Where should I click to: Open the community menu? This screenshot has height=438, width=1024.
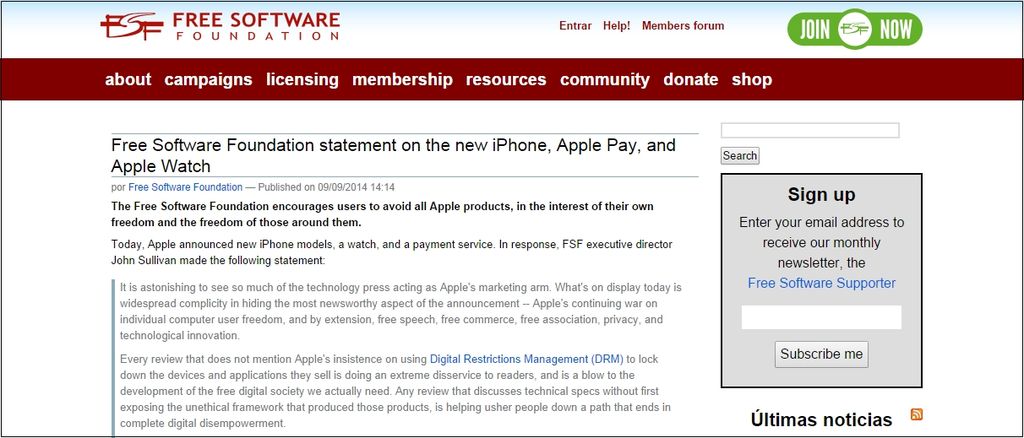tap(605, 80)
